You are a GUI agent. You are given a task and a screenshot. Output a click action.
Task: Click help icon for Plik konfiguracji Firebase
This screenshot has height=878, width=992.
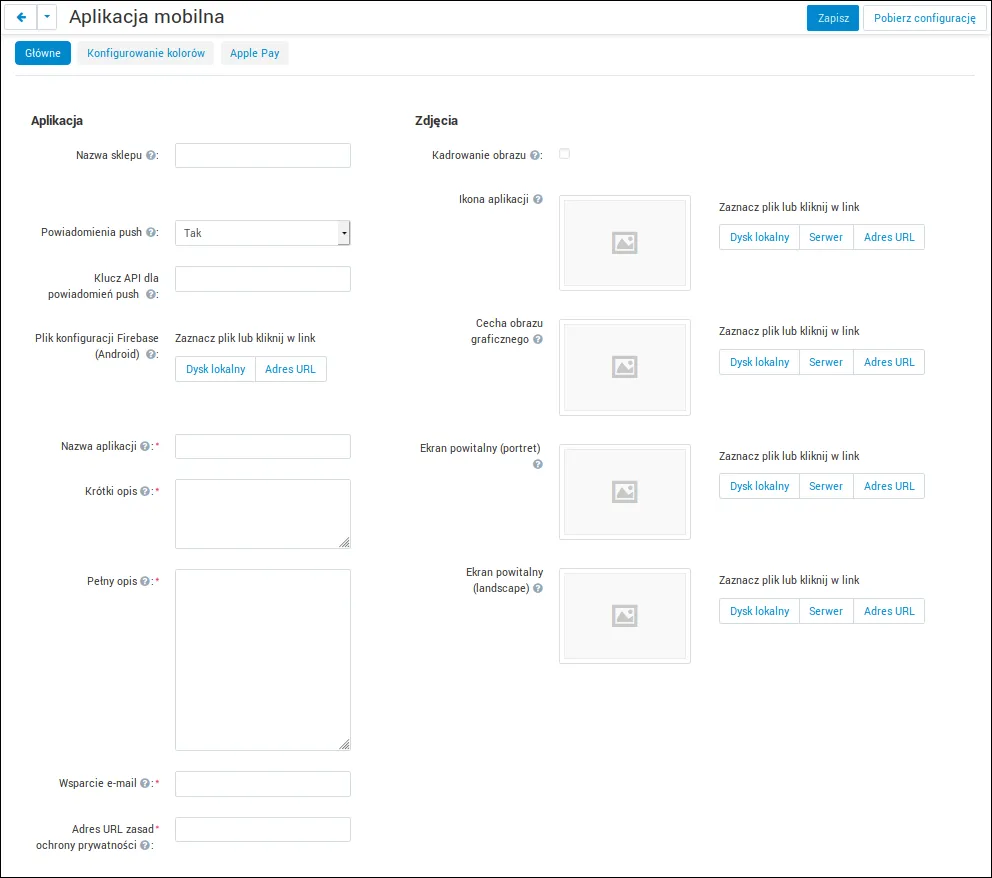[151, 354]
